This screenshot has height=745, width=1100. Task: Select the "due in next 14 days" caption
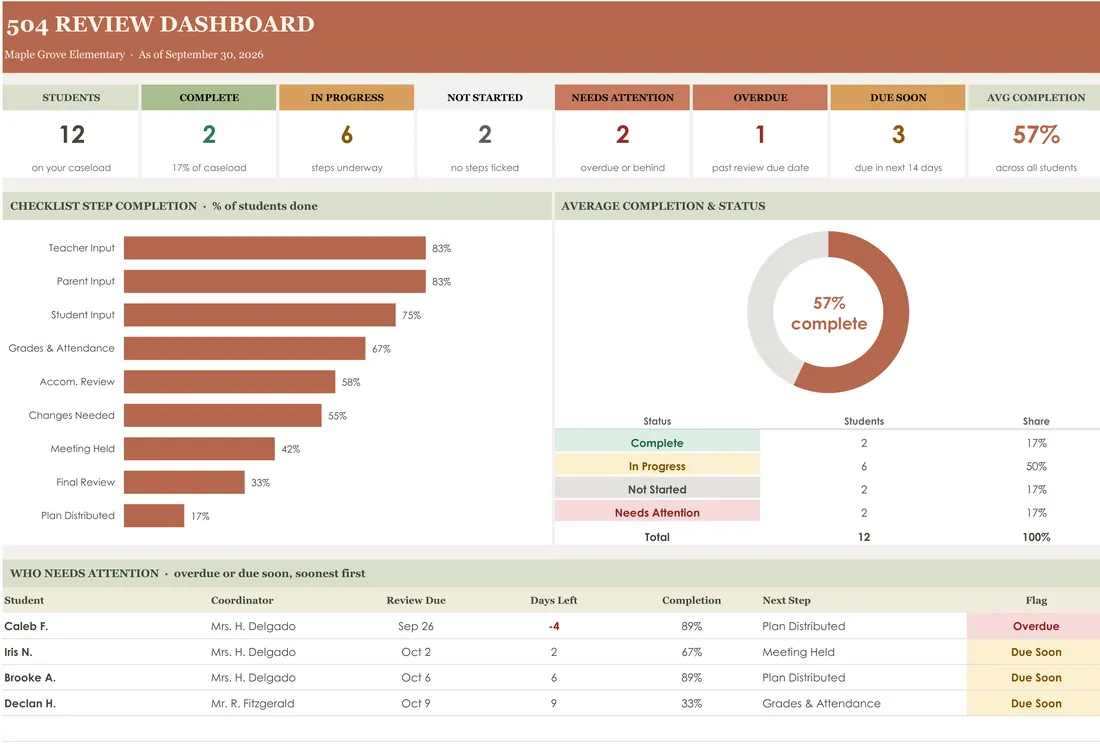pos(898,168)
